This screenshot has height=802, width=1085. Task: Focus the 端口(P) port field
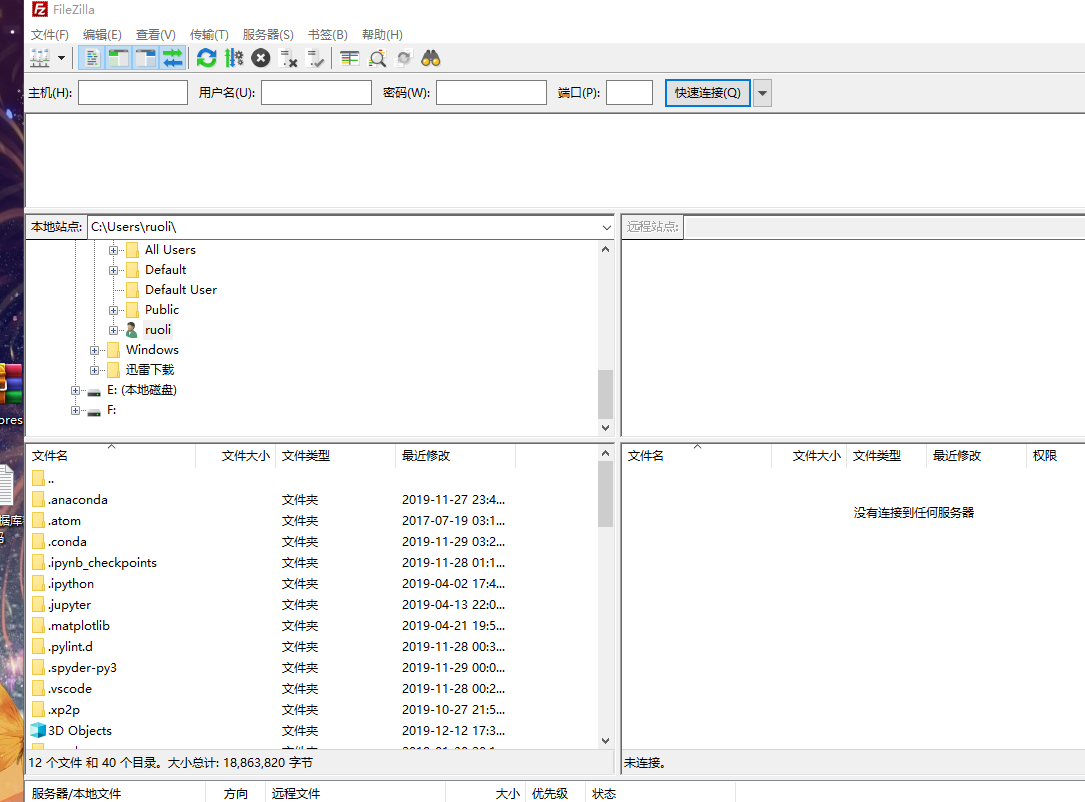630,93
